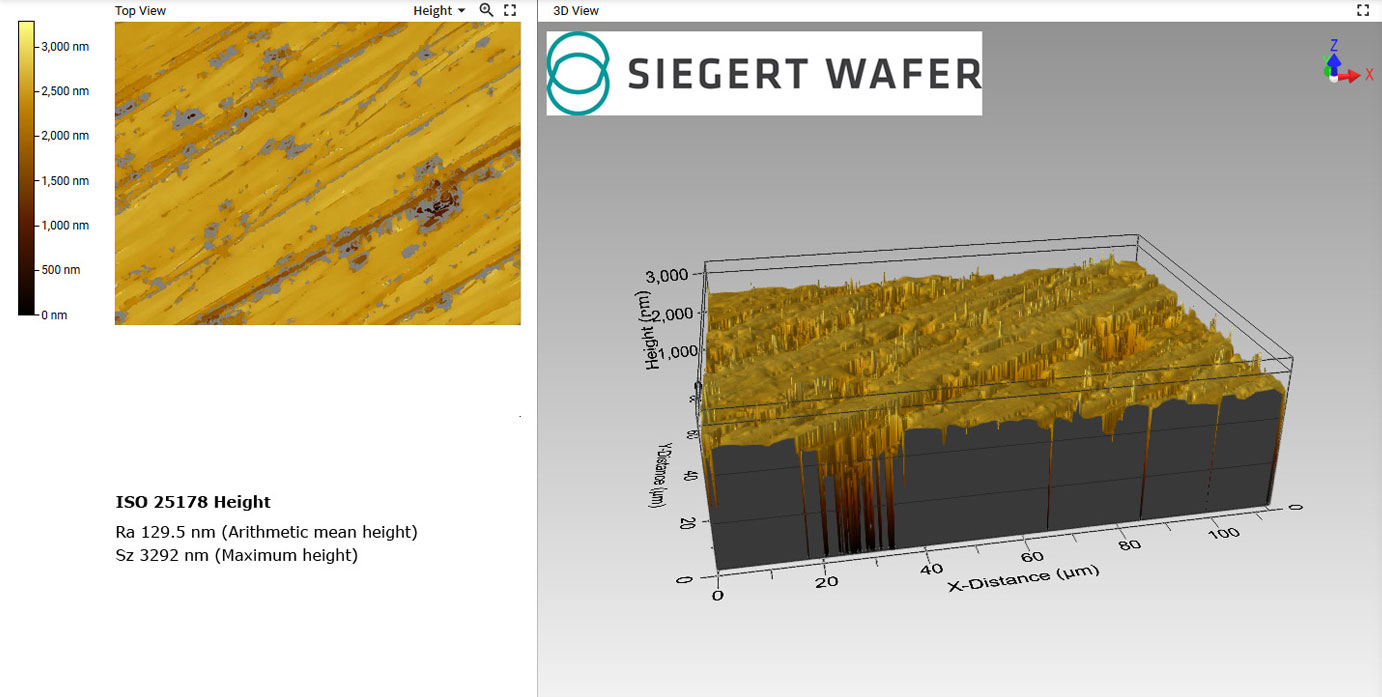Image resolution: width=1382 pixels, height=697 pixels.
Task: Click the Ra 129.5 nm value line
Action: (x=266, y=532)
